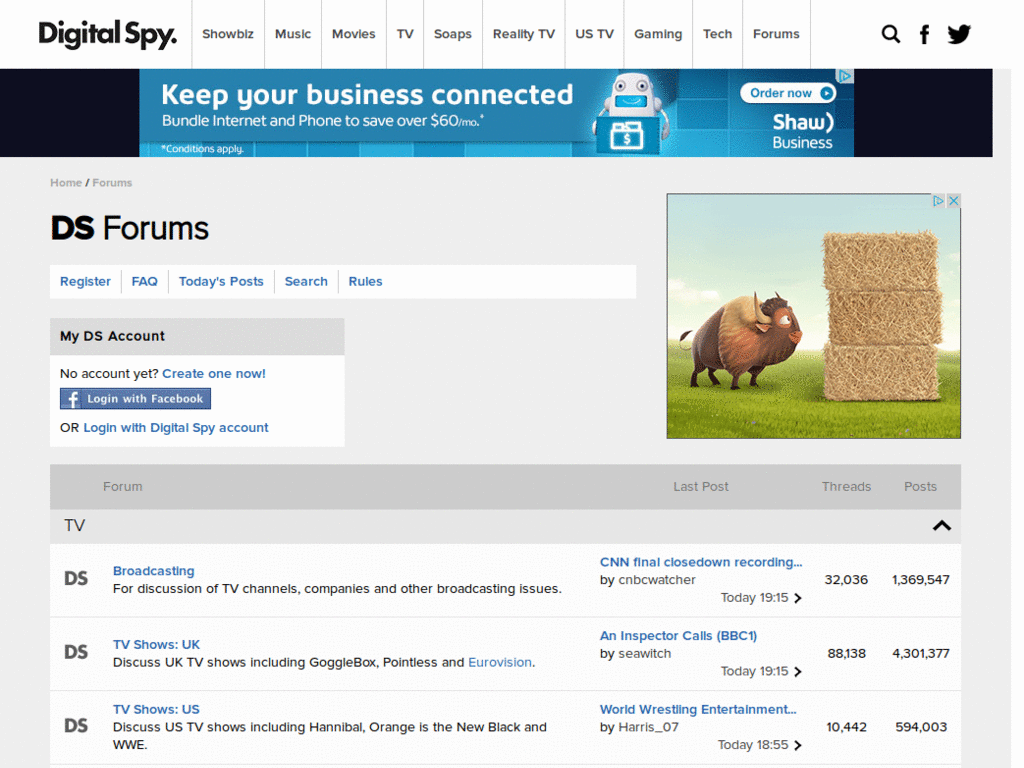View Today's Posts
Viewport: 1024px width, 768px height.
pyautogui.click(x=221, y=281)
